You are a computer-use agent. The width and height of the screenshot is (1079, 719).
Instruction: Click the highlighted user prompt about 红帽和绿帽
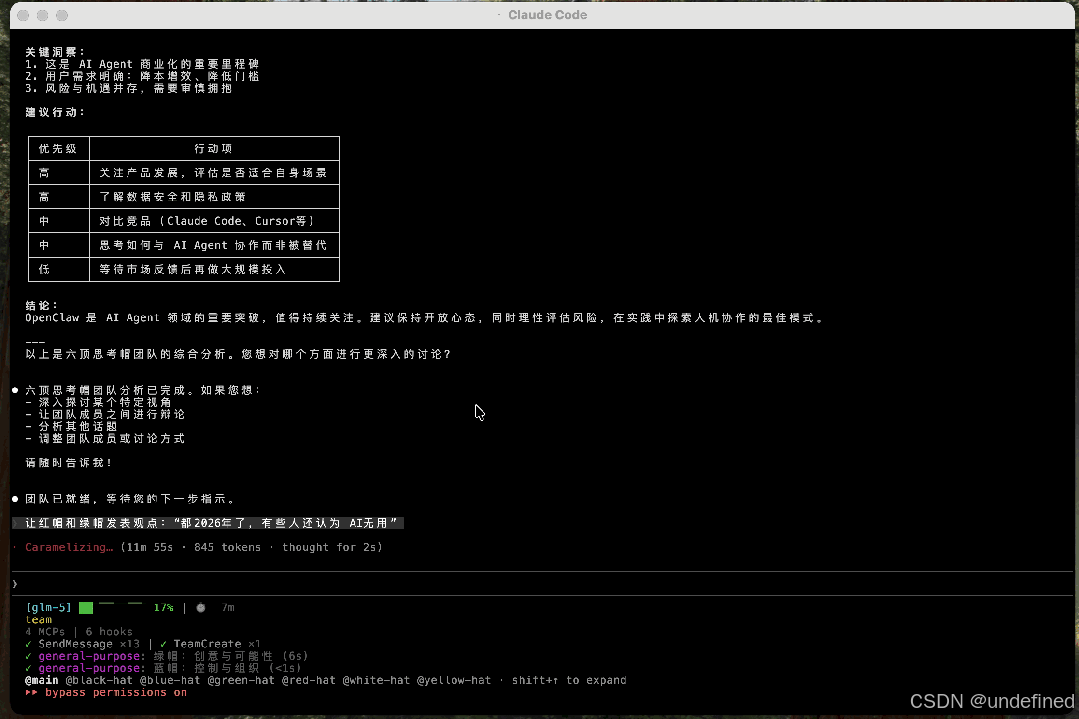tap(211, 523)
